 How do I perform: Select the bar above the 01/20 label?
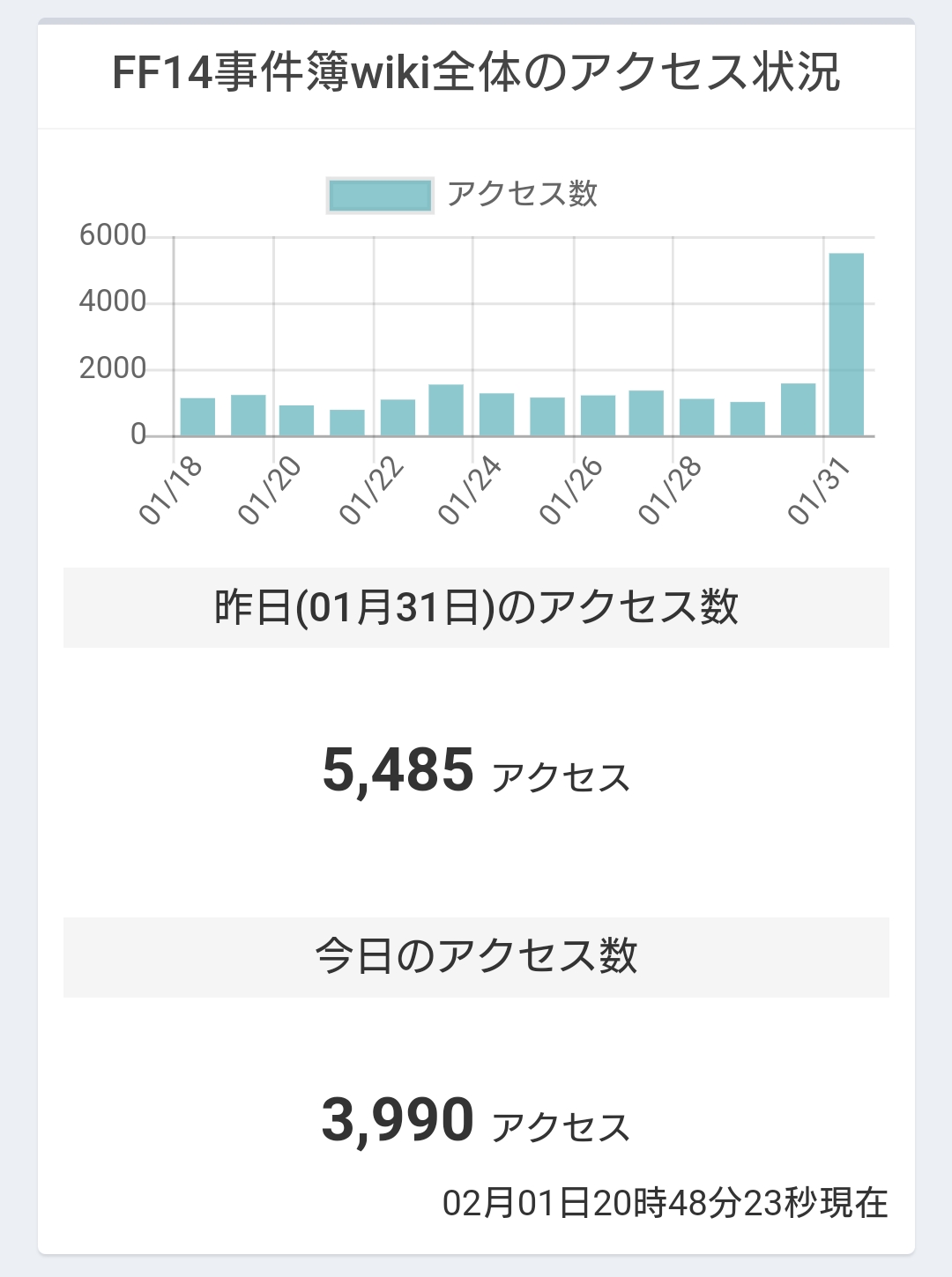pos(296,420)
